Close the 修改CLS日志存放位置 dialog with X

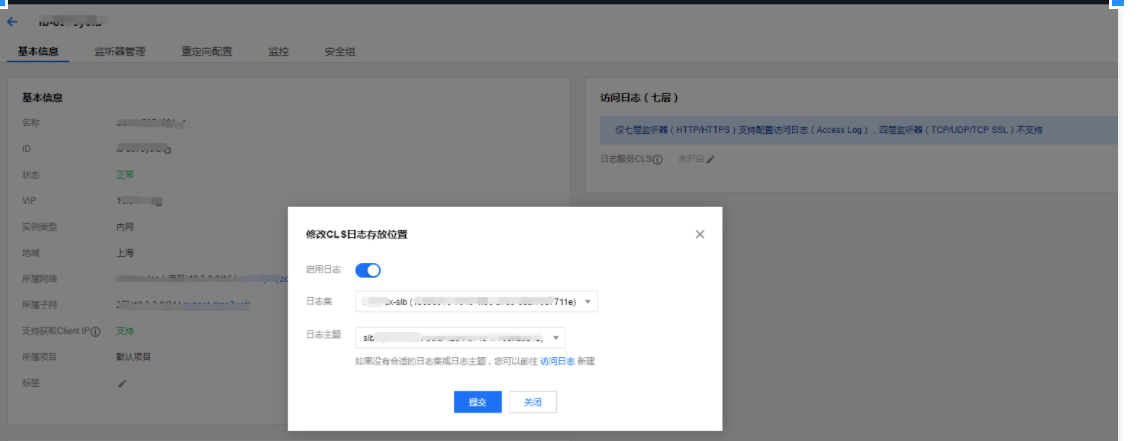click(699, 234)
